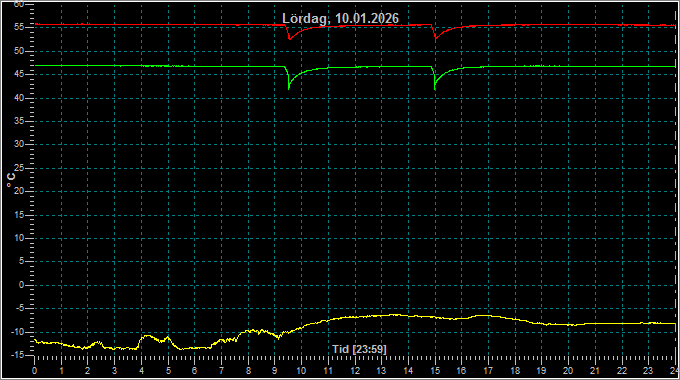
Task: Select hour 0 on the time axis
Action: click(x=35, y=371)
